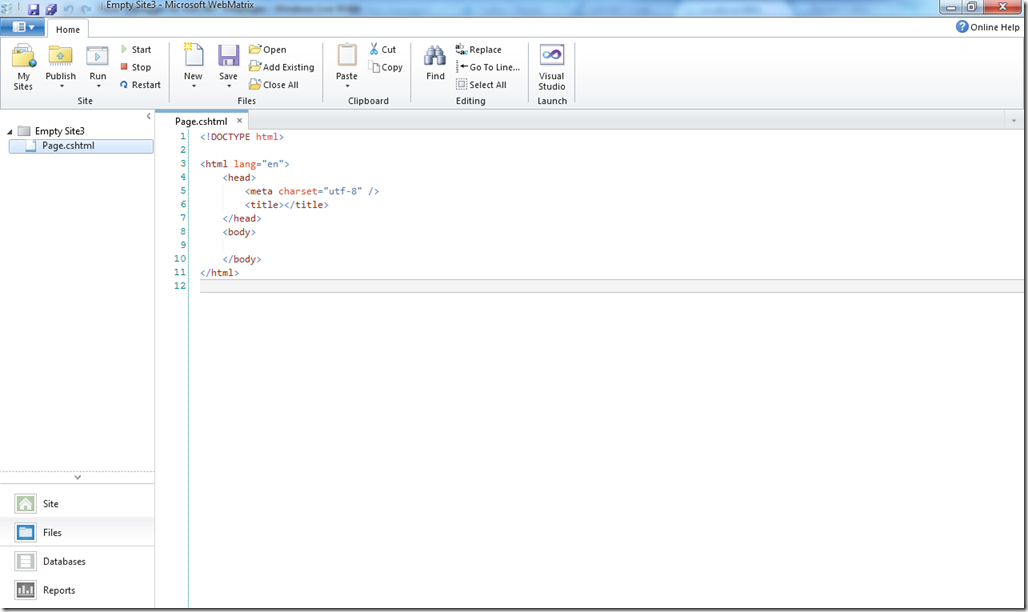The image size is (1028, 612).
Task: Copy the selected text
Action: [386, 67]
